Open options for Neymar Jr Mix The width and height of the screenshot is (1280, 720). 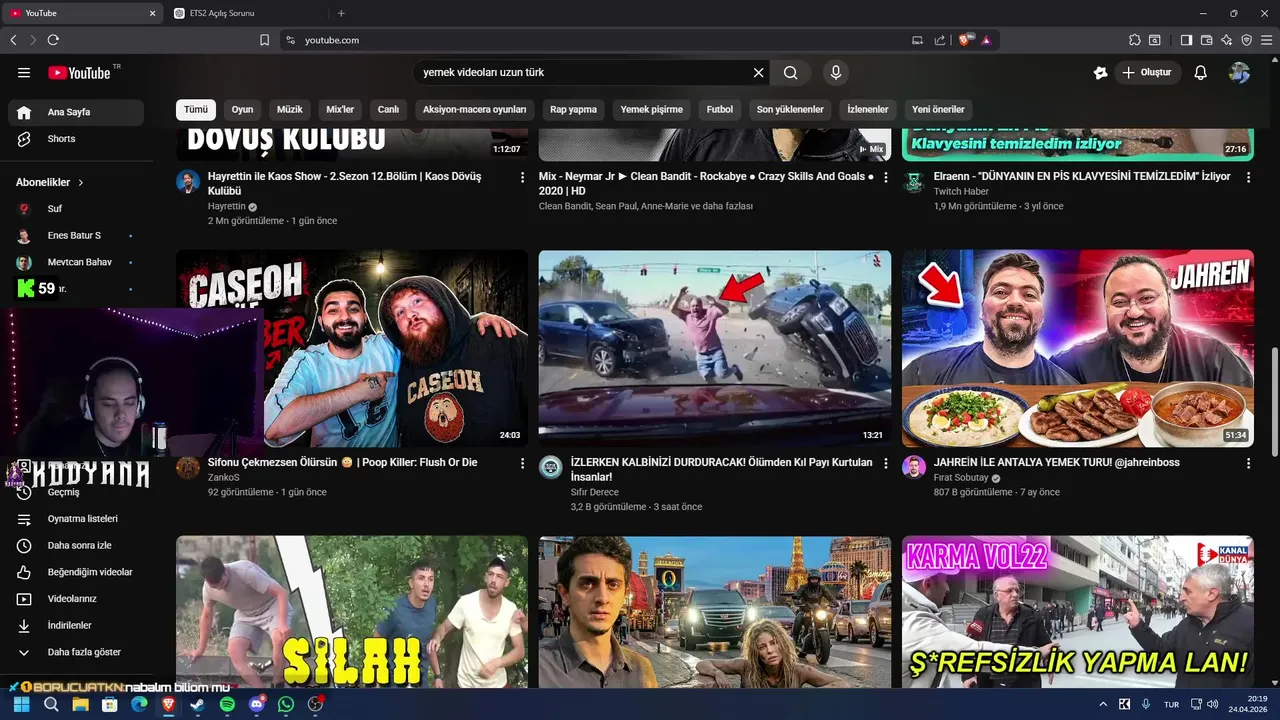pyautogui.click(x=885, y=177)
